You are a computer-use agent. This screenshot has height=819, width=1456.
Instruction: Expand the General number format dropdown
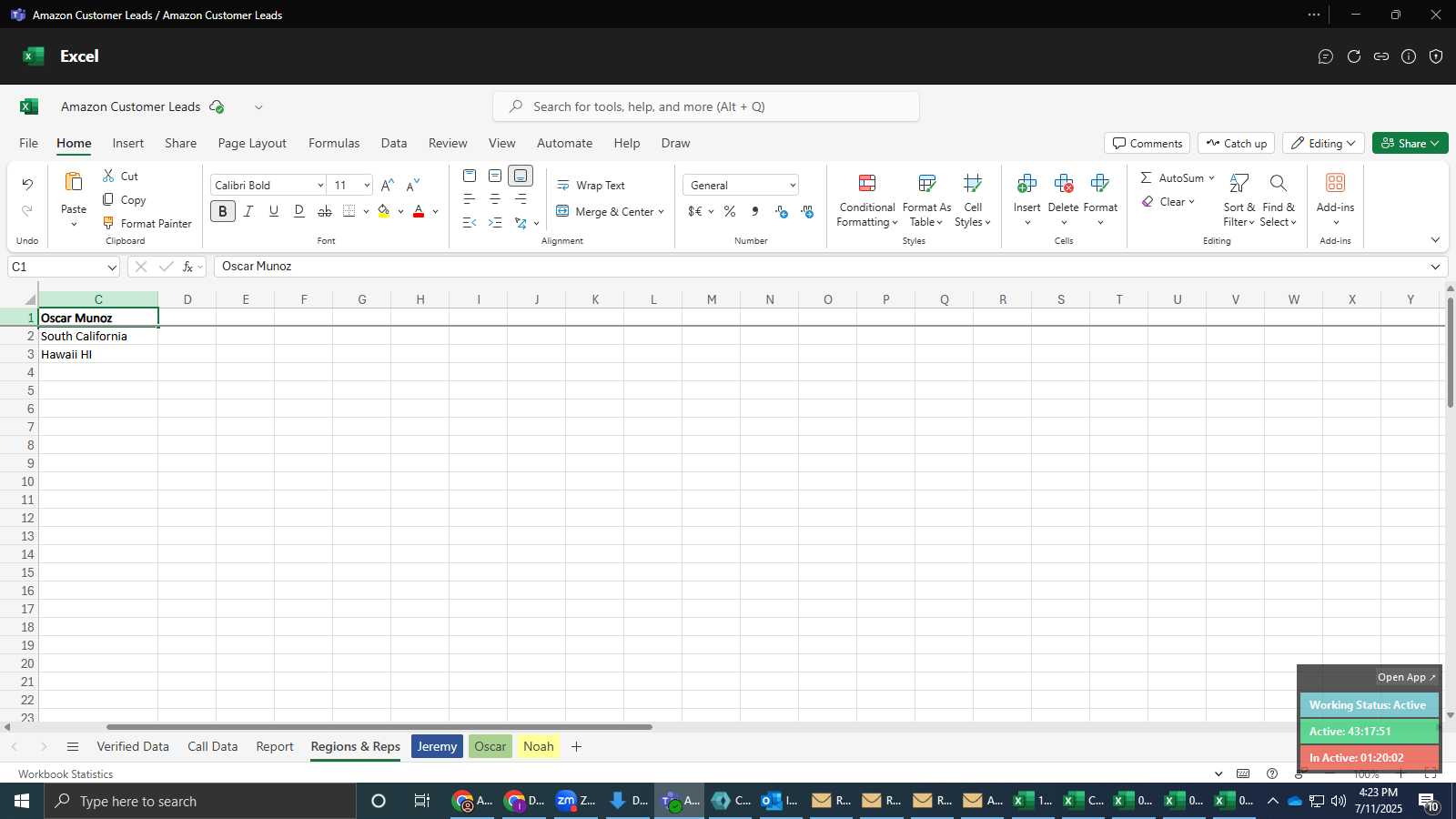coord(793,185)
